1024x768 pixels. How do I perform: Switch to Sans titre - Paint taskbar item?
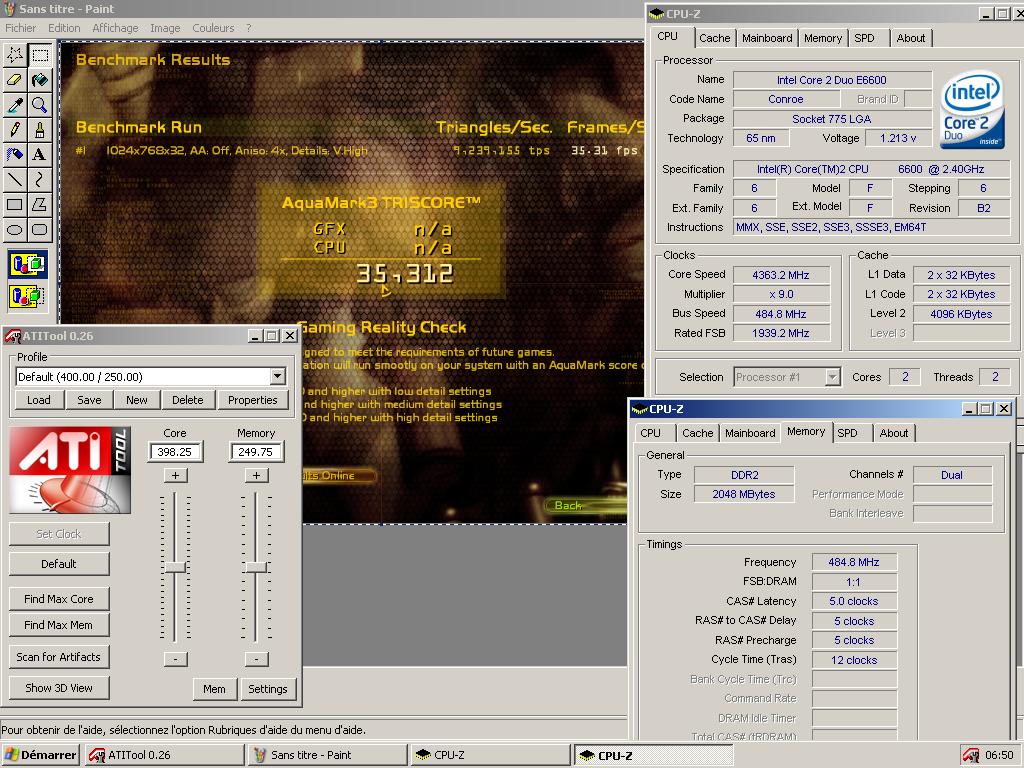tap(327, 756)
